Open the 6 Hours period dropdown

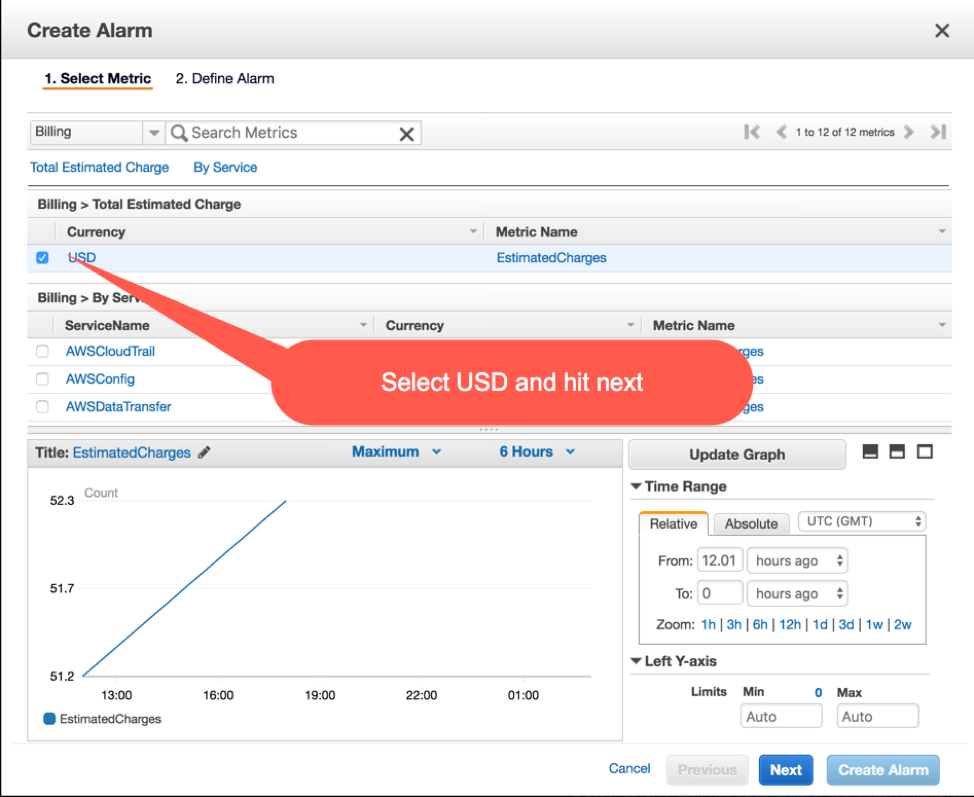(537, 452)
